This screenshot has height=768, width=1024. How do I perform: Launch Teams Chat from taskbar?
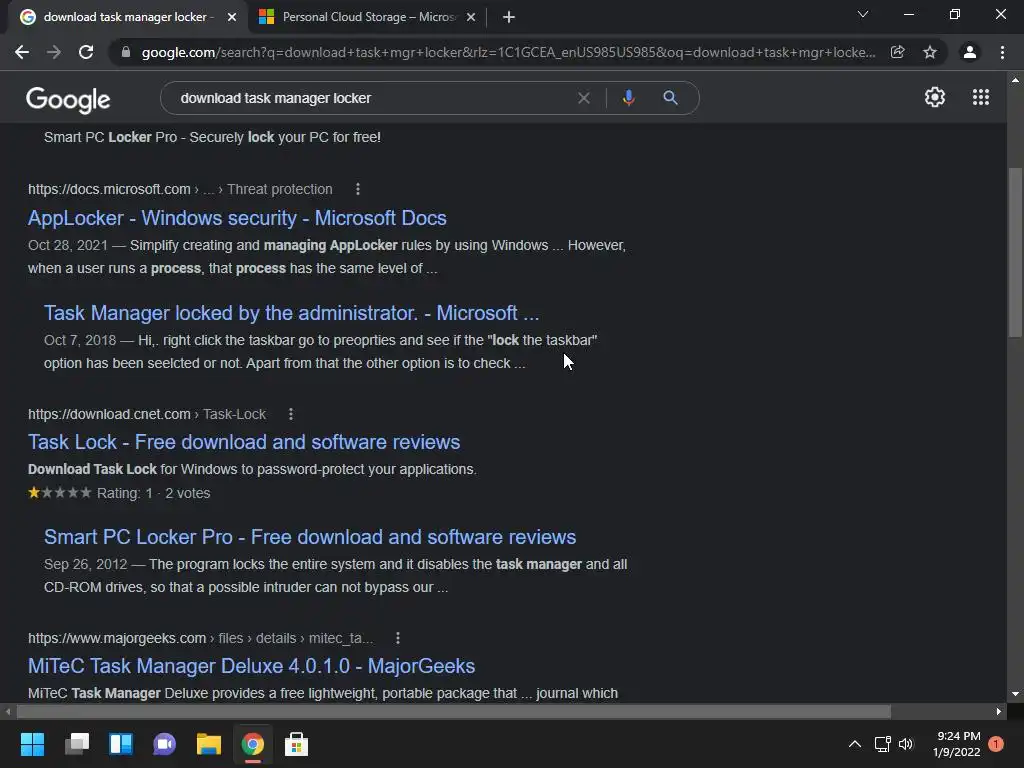tap(165, 744)
